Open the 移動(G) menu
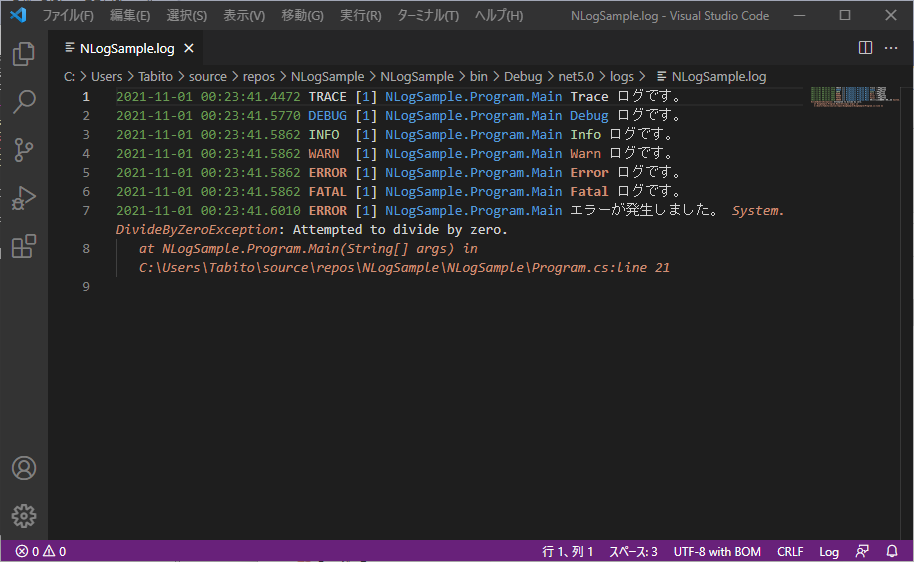 (x=302, y=16)
